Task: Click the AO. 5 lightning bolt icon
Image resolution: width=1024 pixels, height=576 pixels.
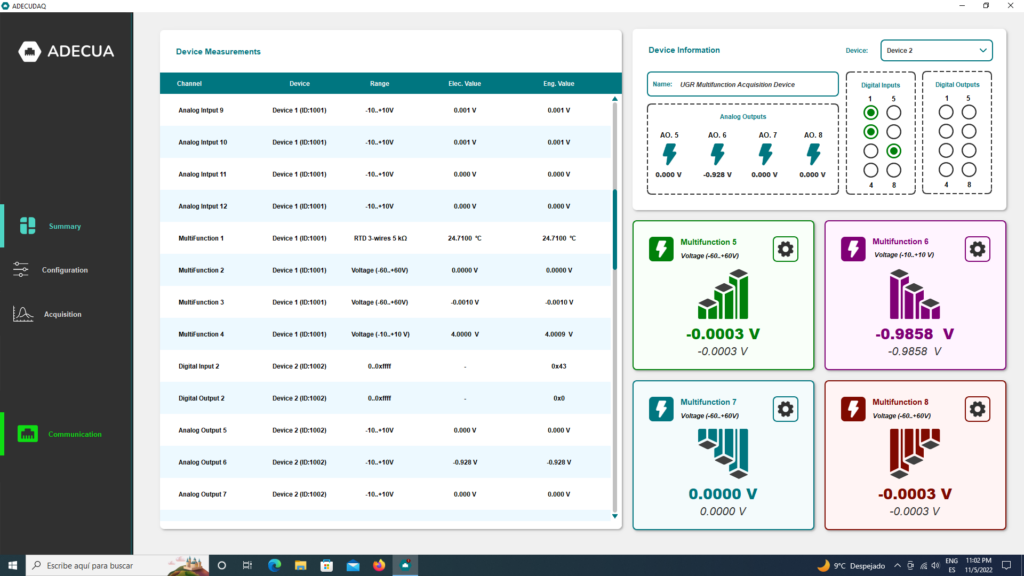Action: (669, 154)
